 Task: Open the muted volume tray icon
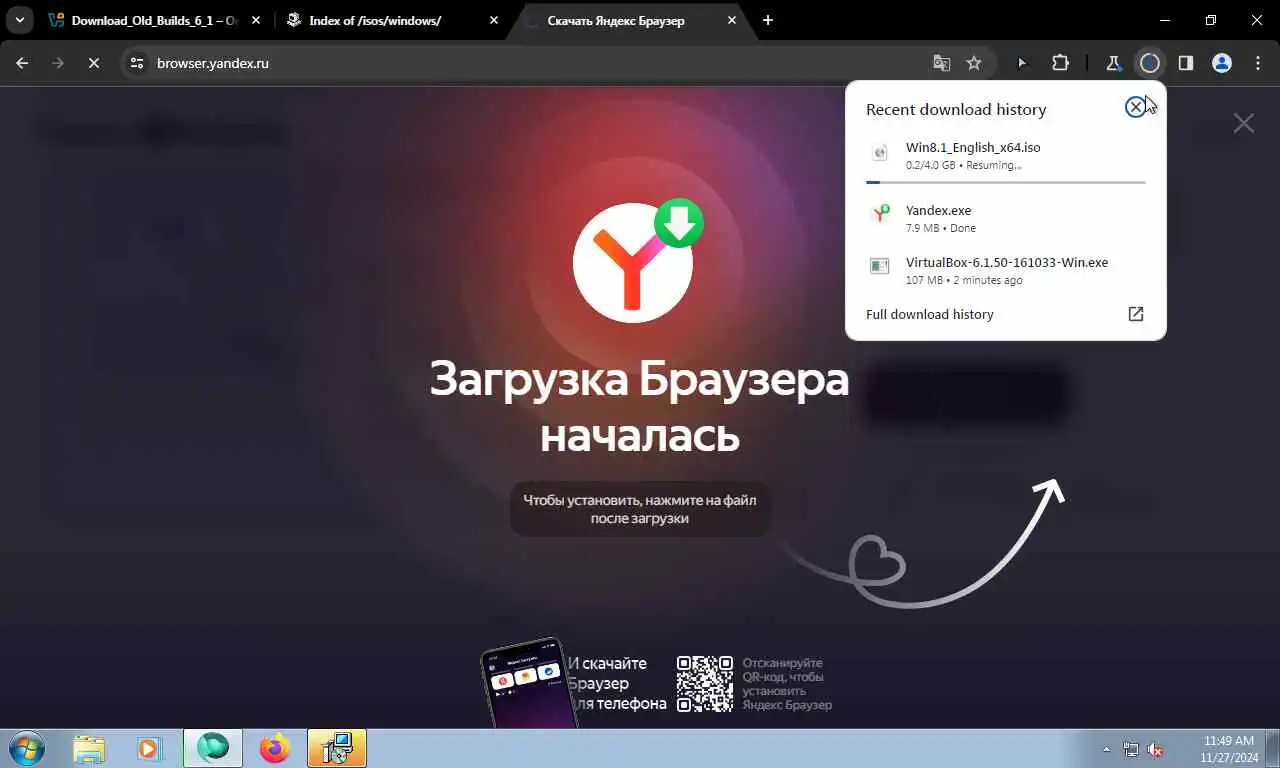tap(1155, 748)
